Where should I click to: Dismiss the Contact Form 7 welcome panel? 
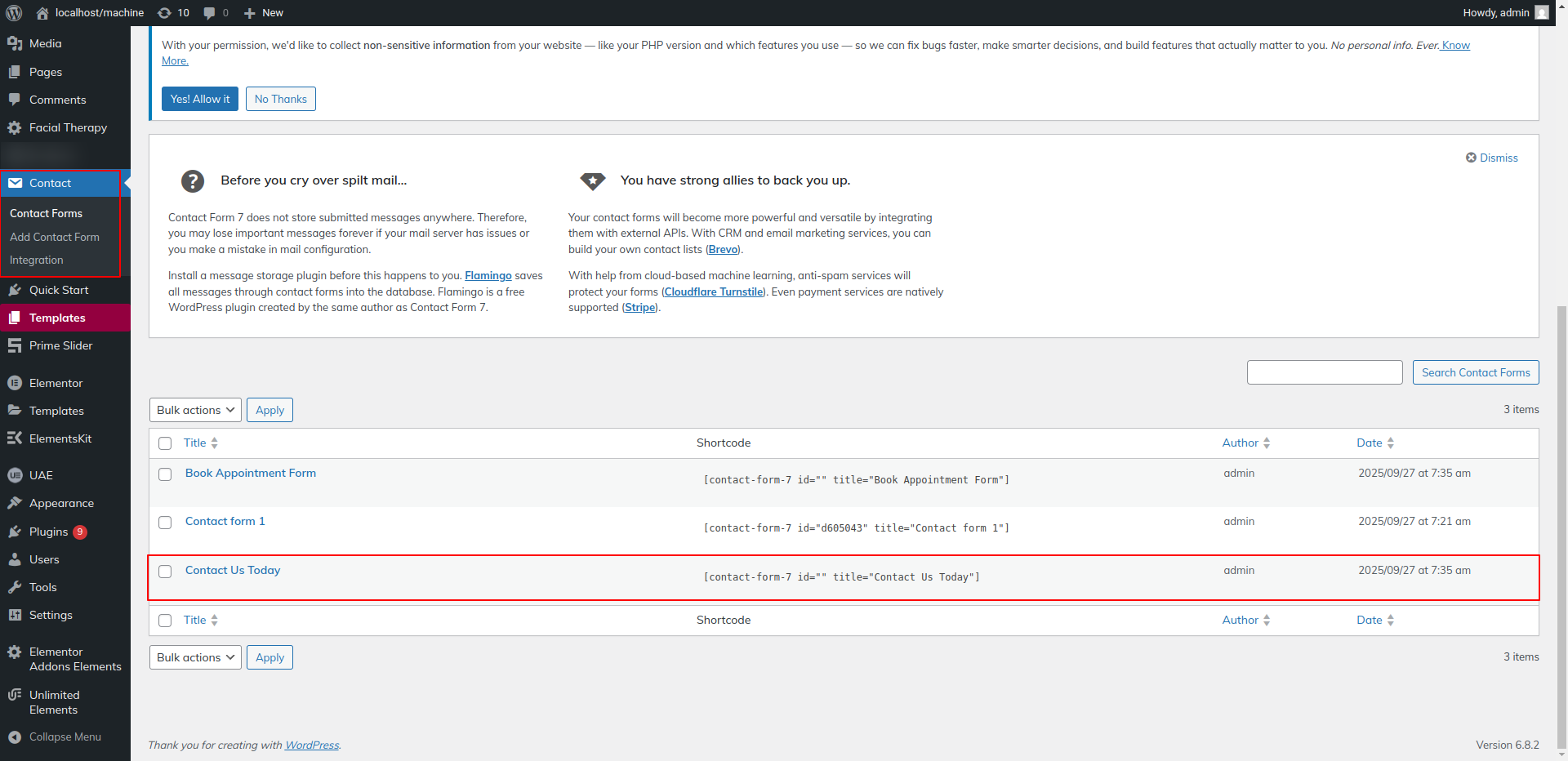click(1491, 158)
